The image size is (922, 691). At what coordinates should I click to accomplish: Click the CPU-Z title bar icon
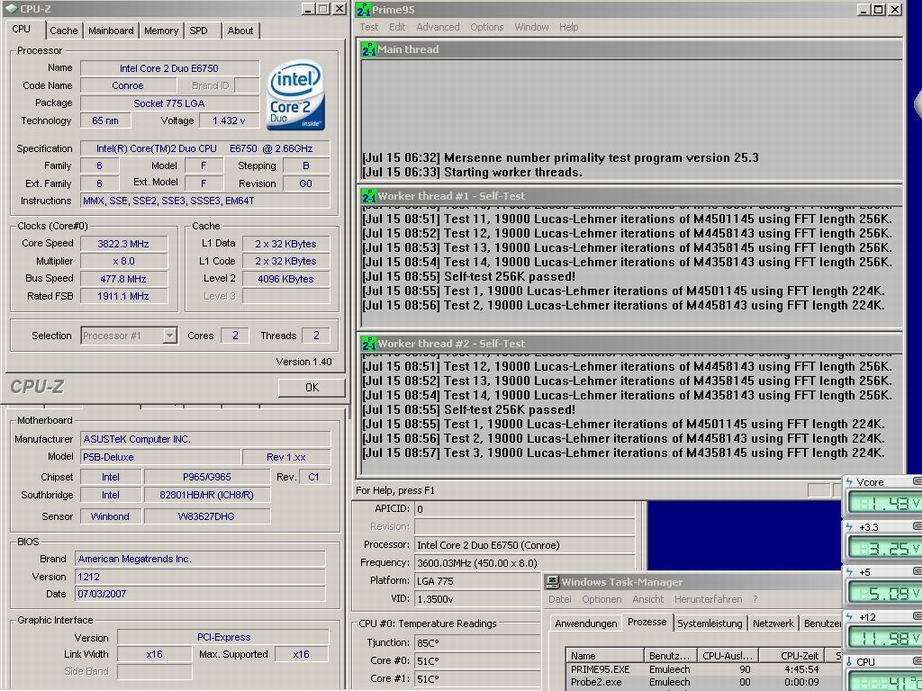coord(11,9)
